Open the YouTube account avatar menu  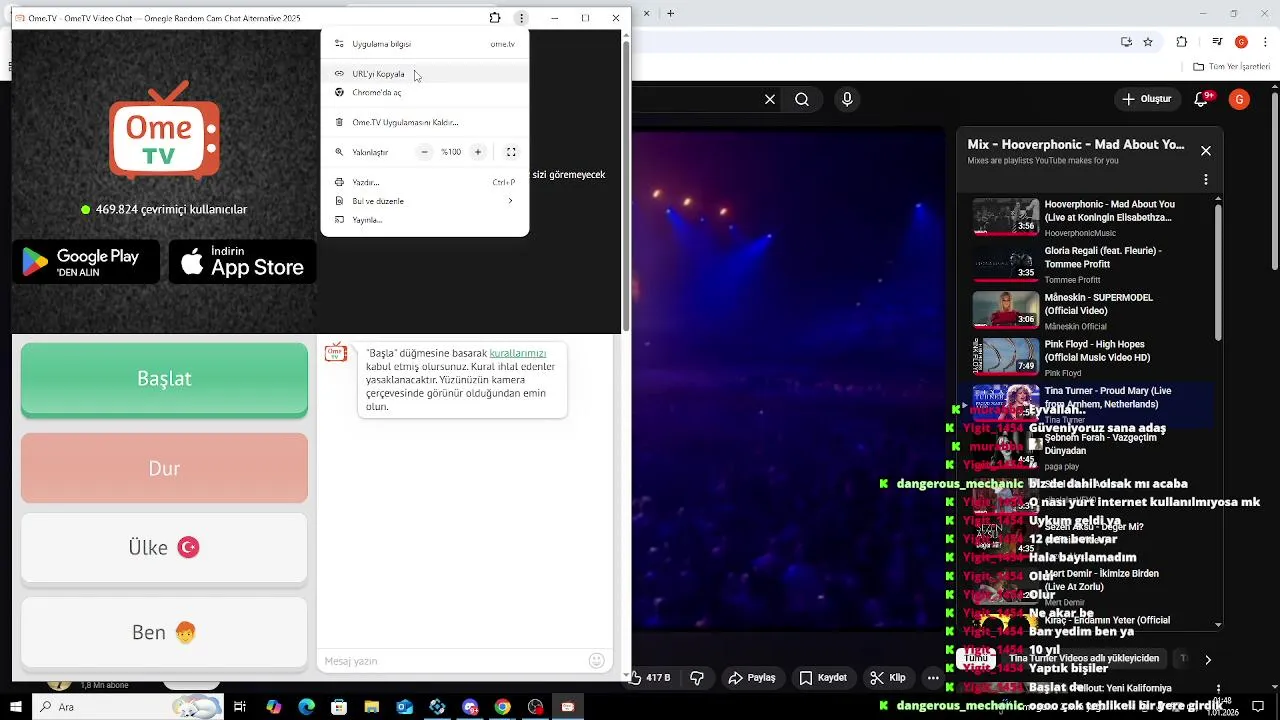[1239, 99]
